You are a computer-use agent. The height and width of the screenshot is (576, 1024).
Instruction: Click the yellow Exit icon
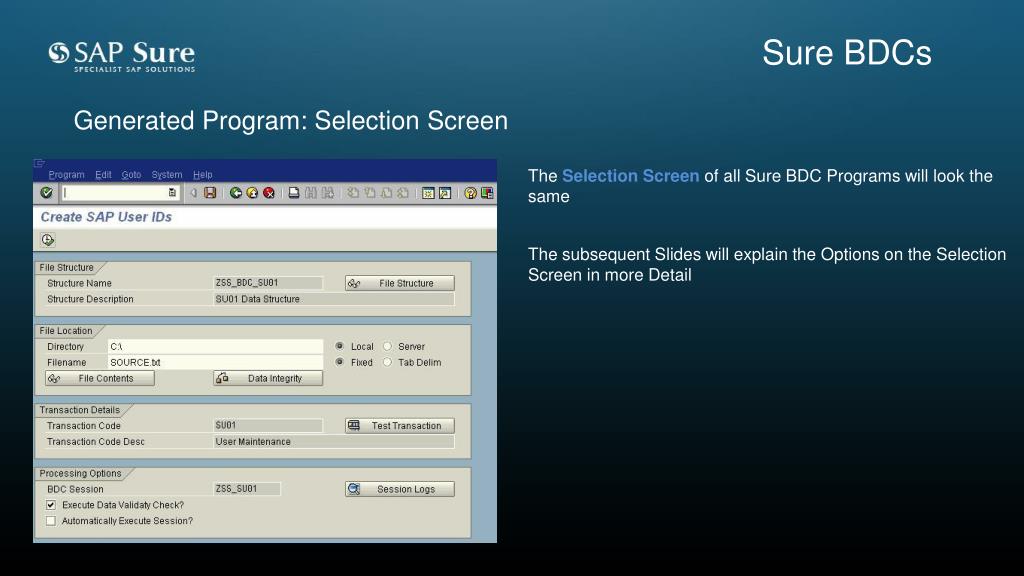pos(252,193)
